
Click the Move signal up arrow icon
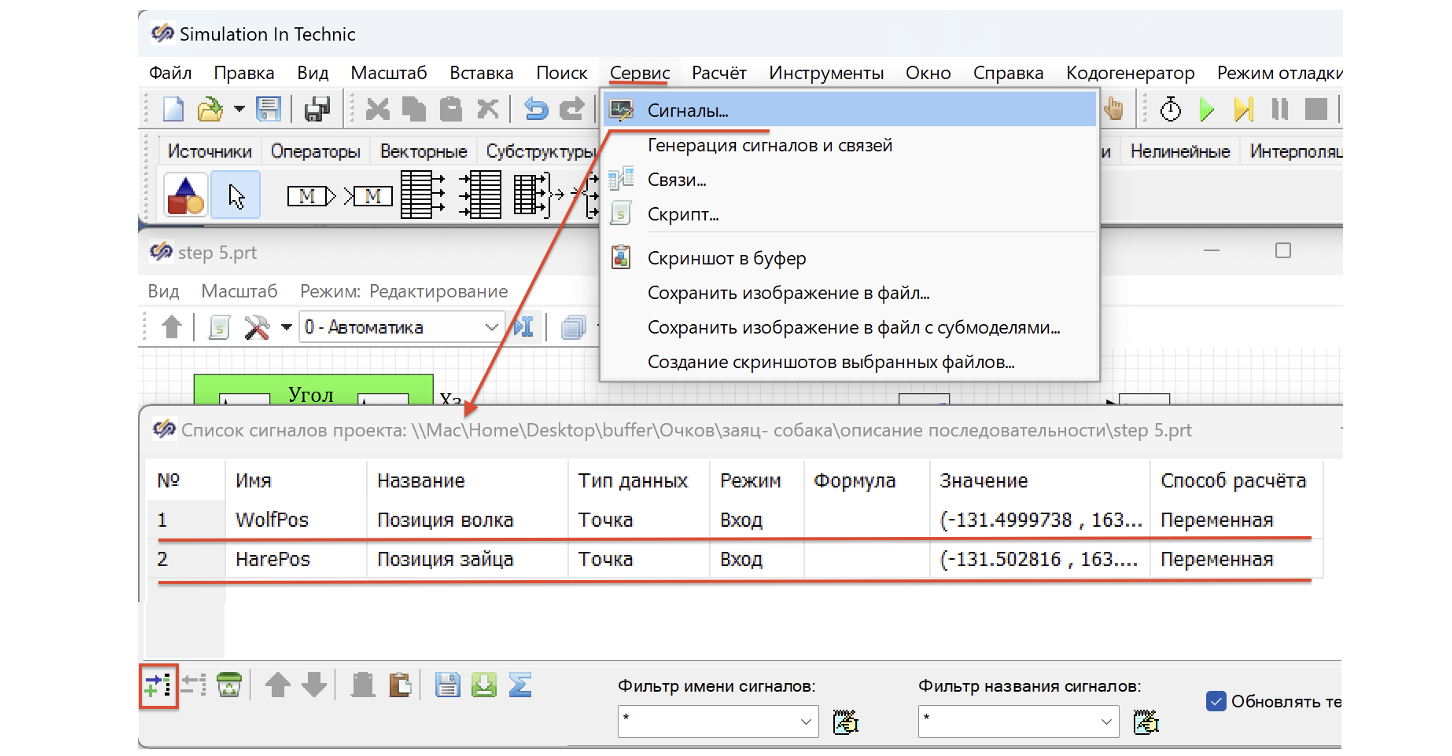click(278, 684)
